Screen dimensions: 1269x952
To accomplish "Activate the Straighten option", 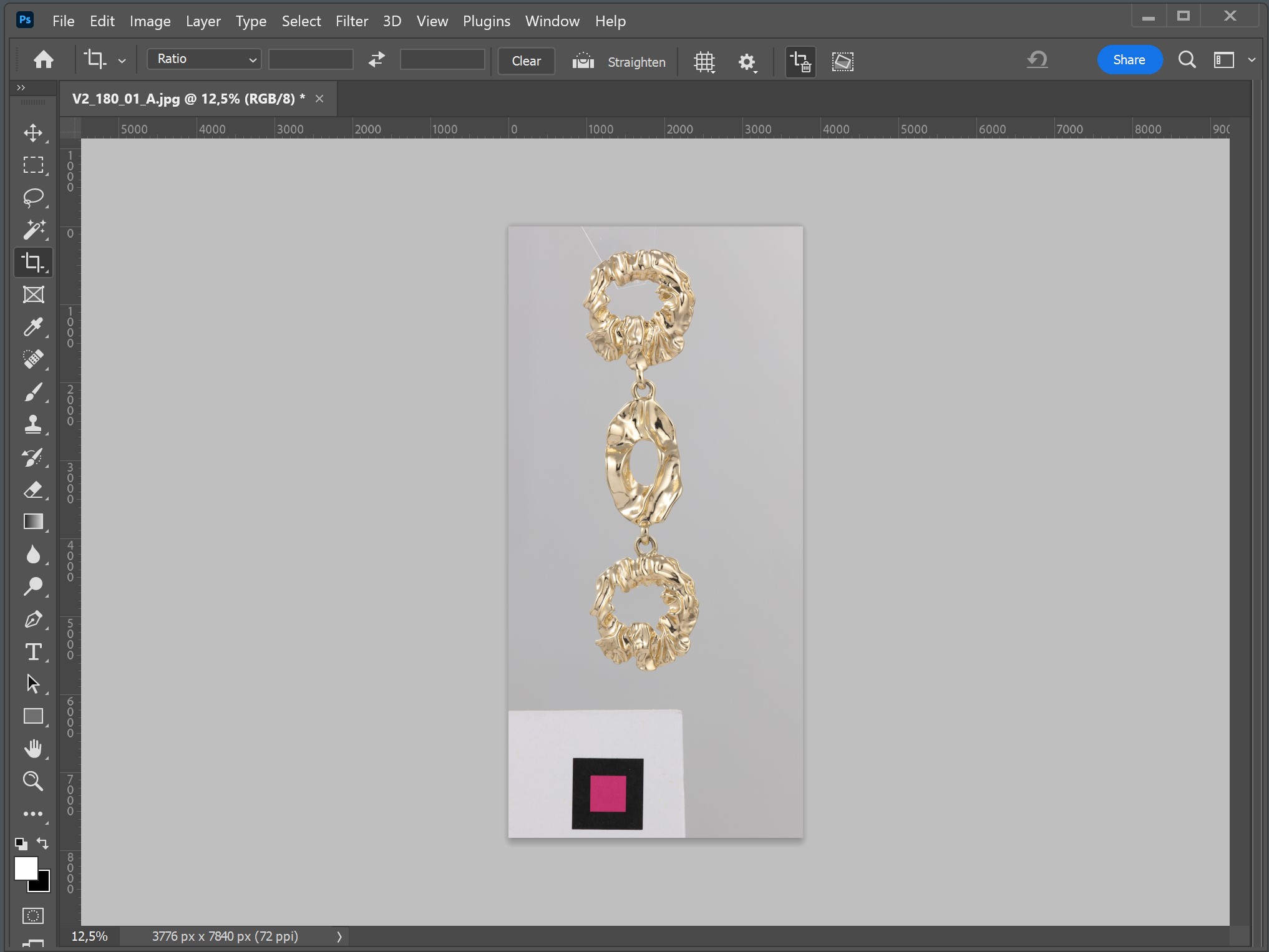I will 636,62.
